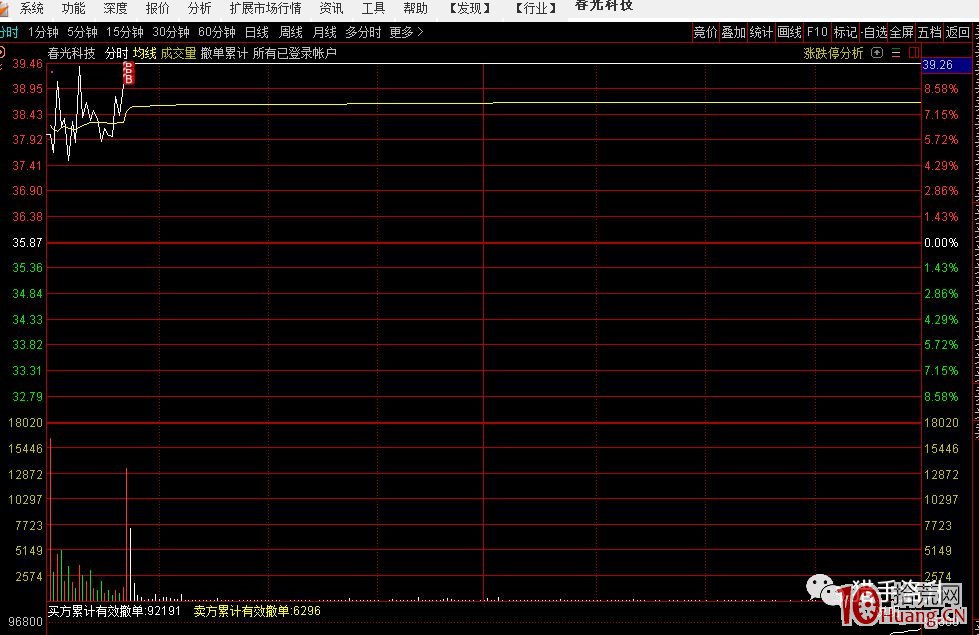Viewport: 979px width, 635px height.
Task: Expand the 更多 period options
Action: coord(406,32)
